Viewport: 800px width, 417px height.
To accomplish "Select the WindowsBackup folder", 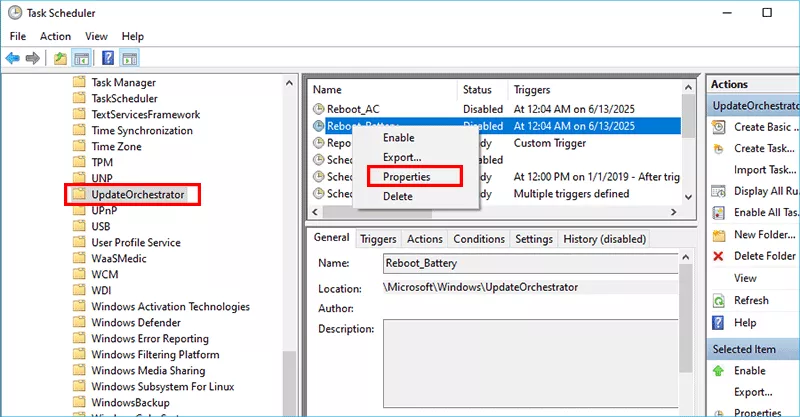I will pos(131,403).
